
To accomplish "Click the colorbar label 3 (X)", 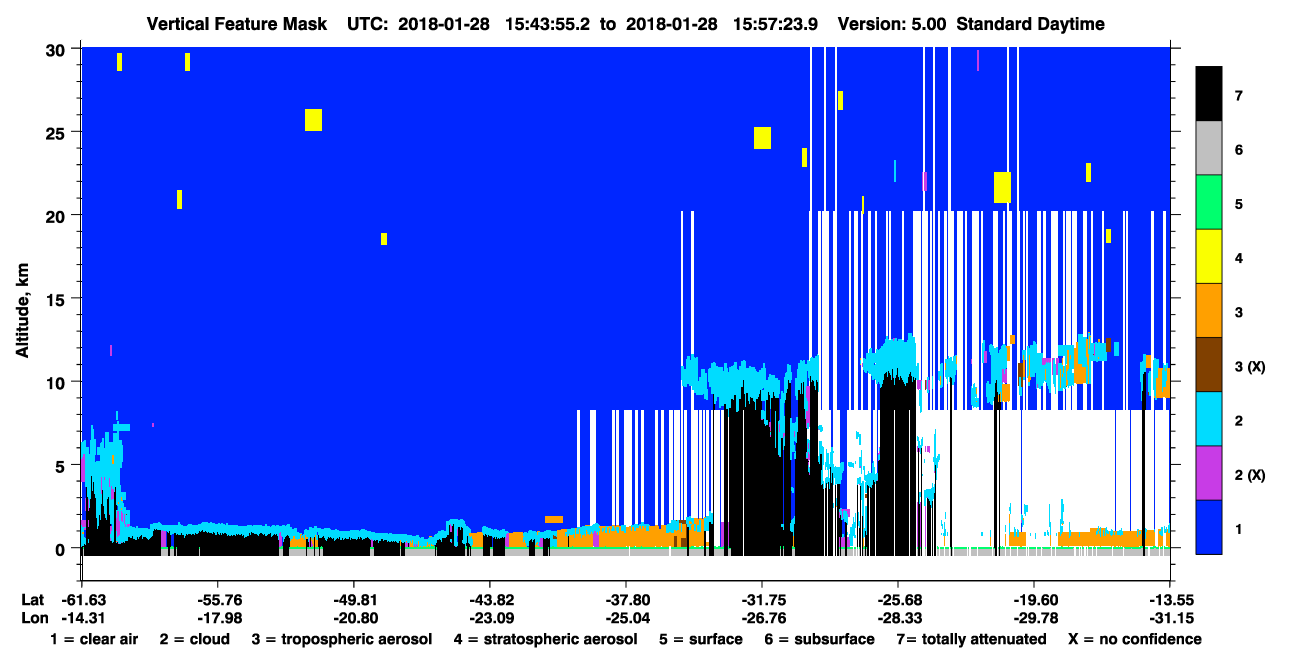I will (x=1249, y=366).
